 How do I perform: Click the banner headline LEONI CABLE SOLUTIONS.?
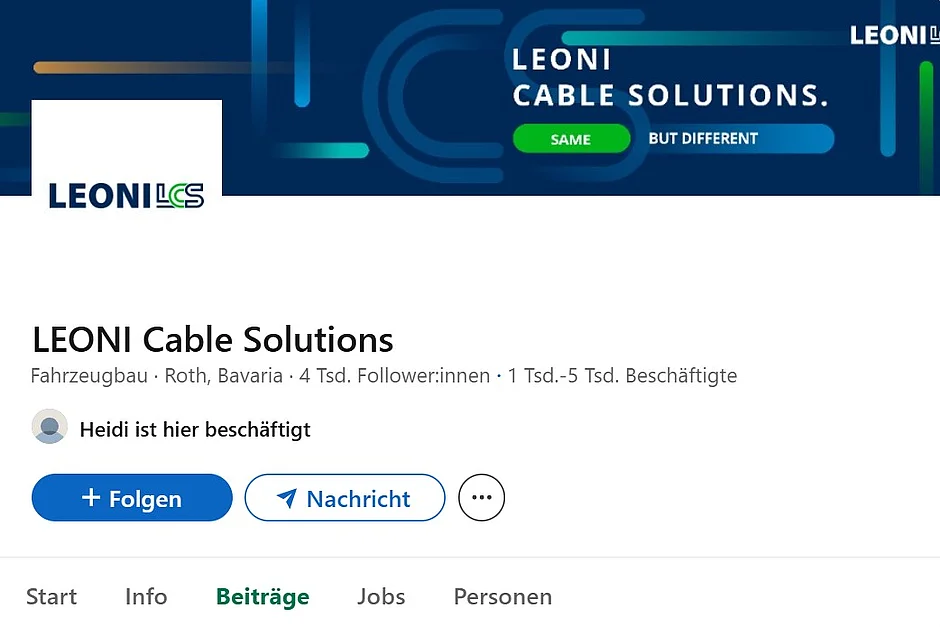pos(669,78)
